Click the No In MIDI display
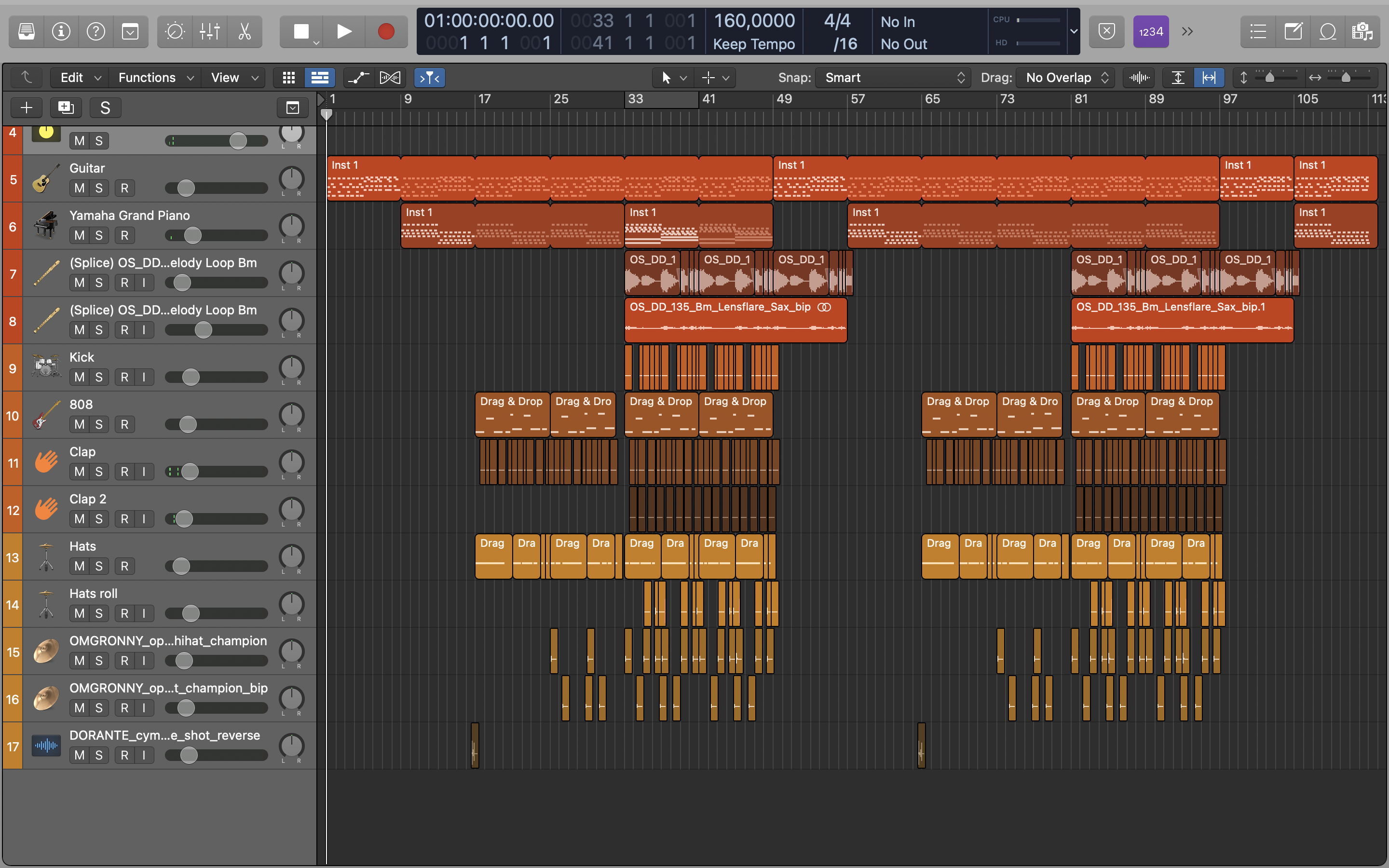The height and width of the screenshot is (868, 1389). point(898,22)
